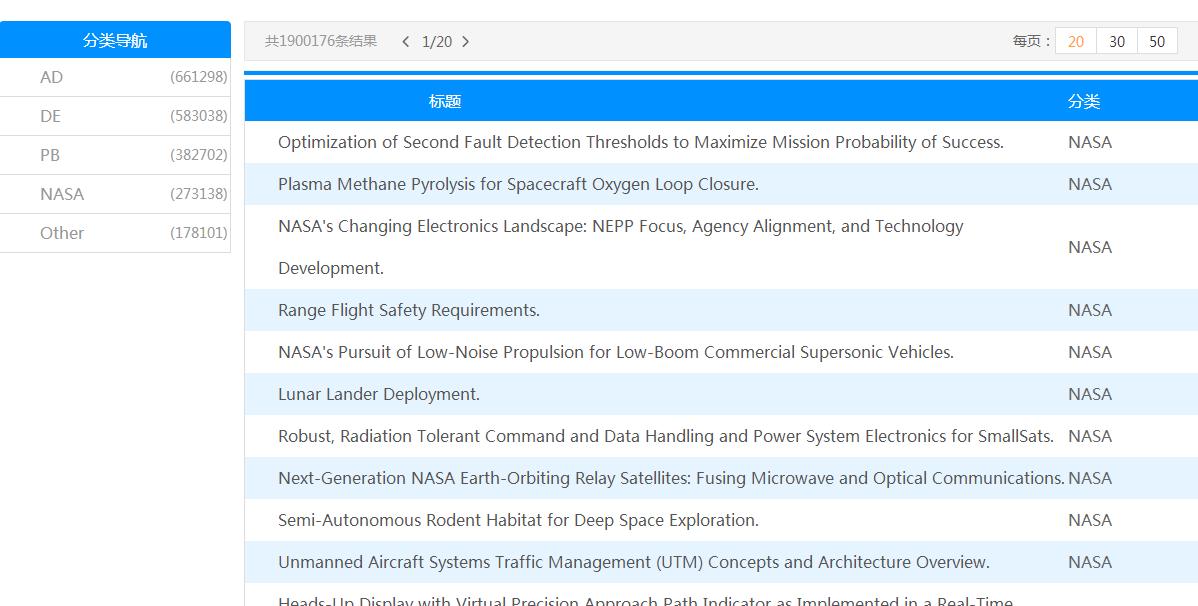Click the 标题 column header
Viewport: 1198px width, 606px height.
point(445,101)
